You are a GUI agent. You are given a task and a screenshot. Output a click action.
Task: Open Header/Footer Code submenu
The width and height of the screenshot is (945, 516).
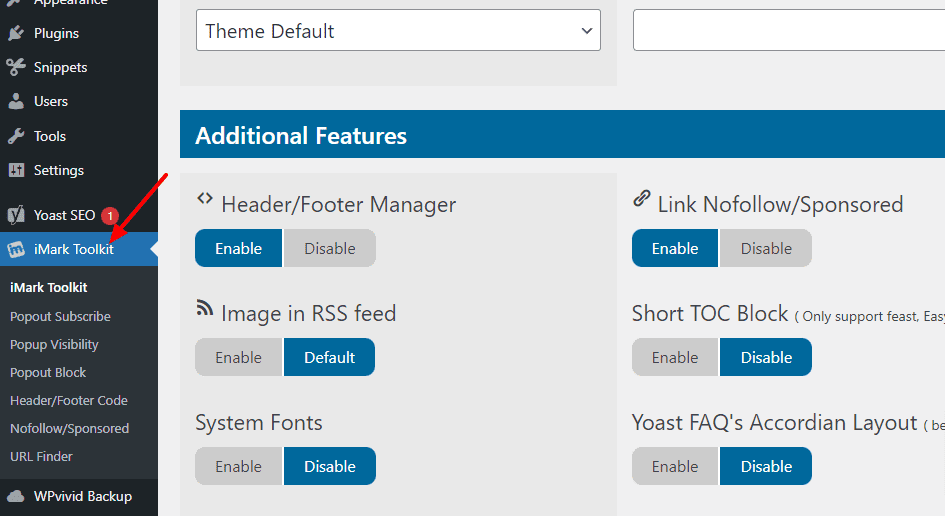(69, 400)
